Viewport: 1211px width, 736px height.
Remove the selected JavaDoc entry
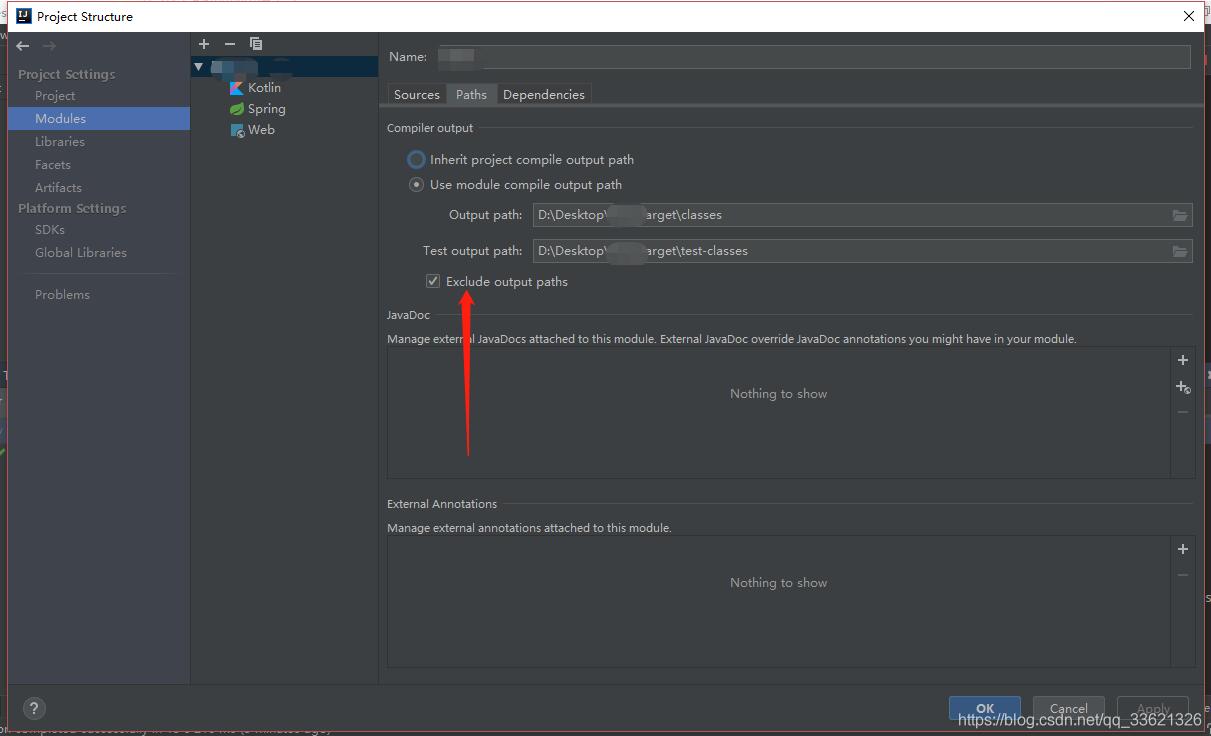pos(1183,412)
